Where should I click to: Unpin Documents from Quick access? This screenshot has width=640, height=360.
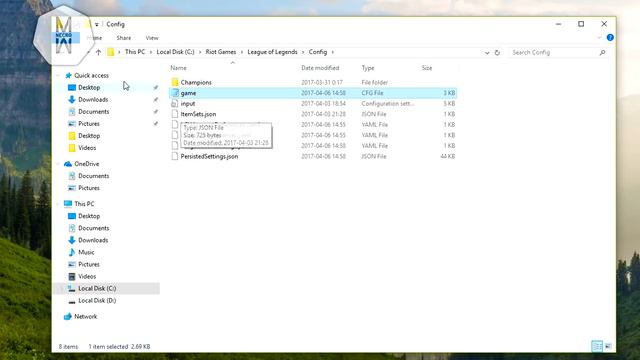(x=156, y=111)
